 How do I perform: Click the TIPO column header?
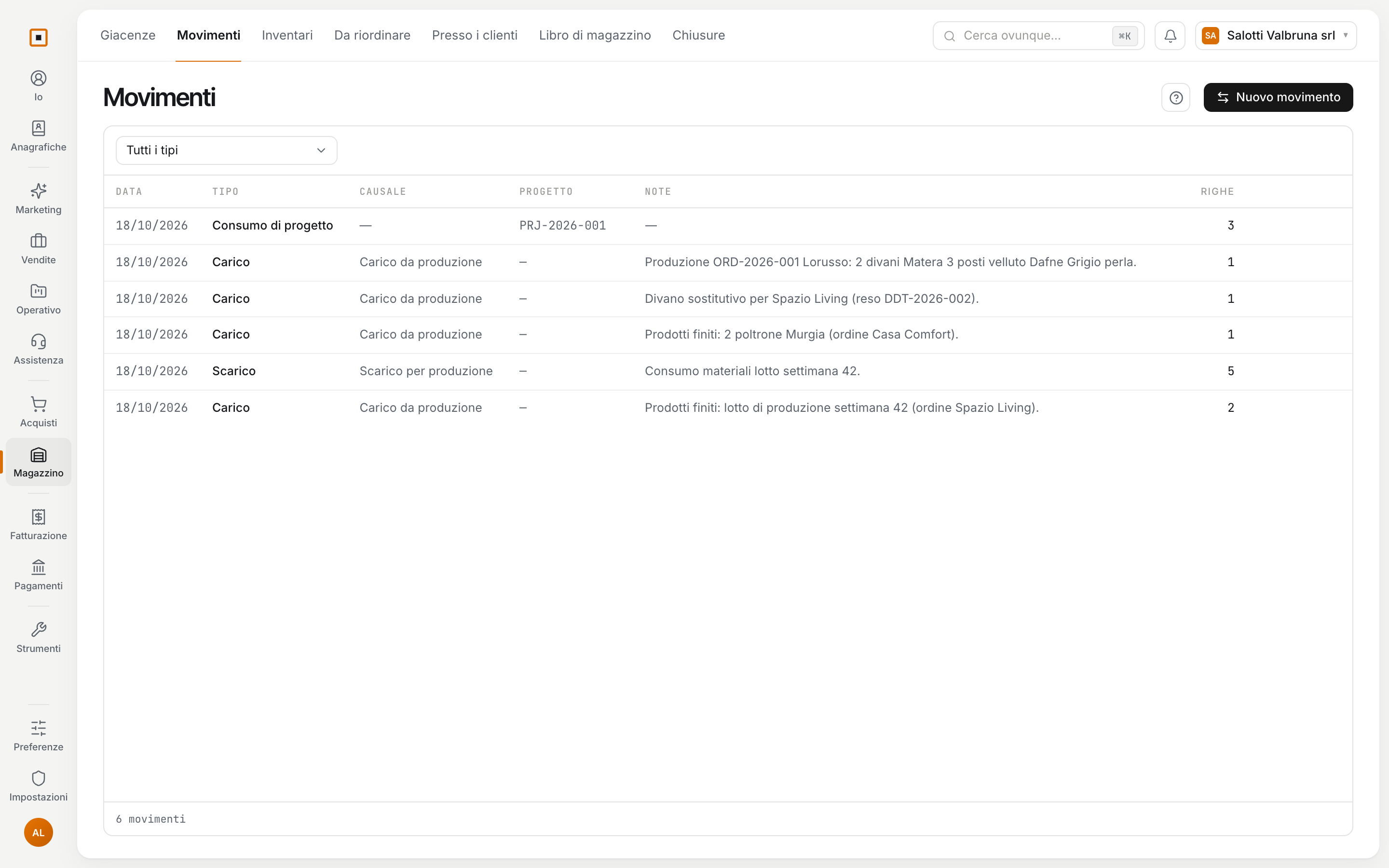tap(225, 192)
